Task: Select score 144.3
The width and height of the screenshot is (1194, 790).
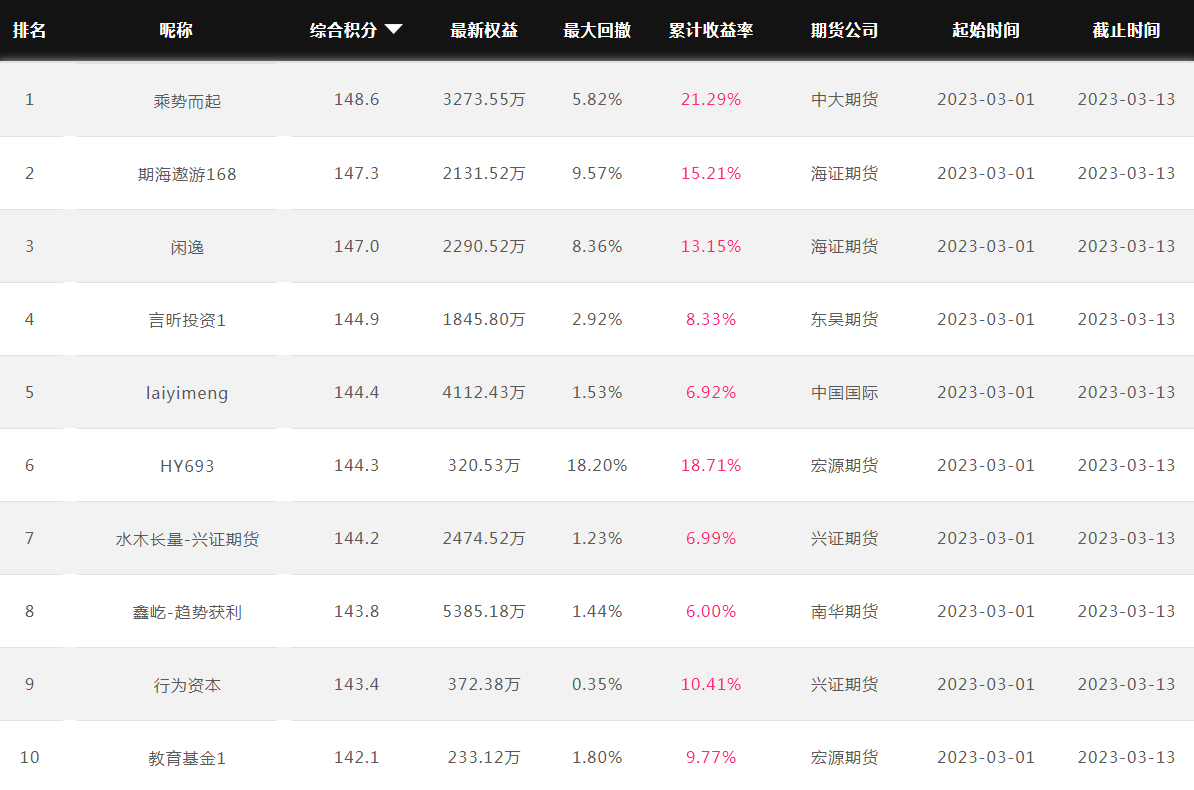Action: tap(356, 465)
